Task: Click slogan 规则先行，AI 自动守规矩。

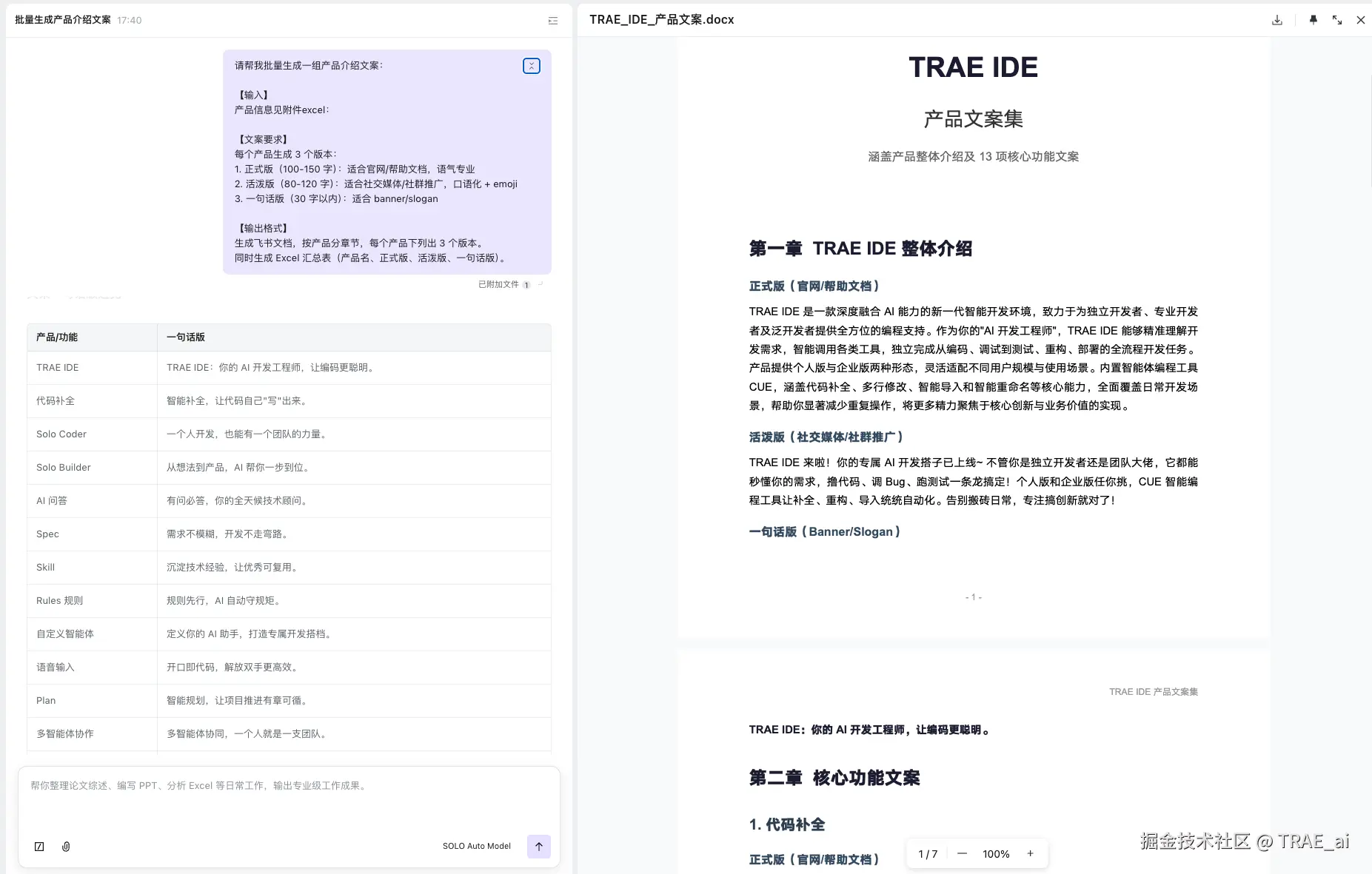Action: point(225,600)
